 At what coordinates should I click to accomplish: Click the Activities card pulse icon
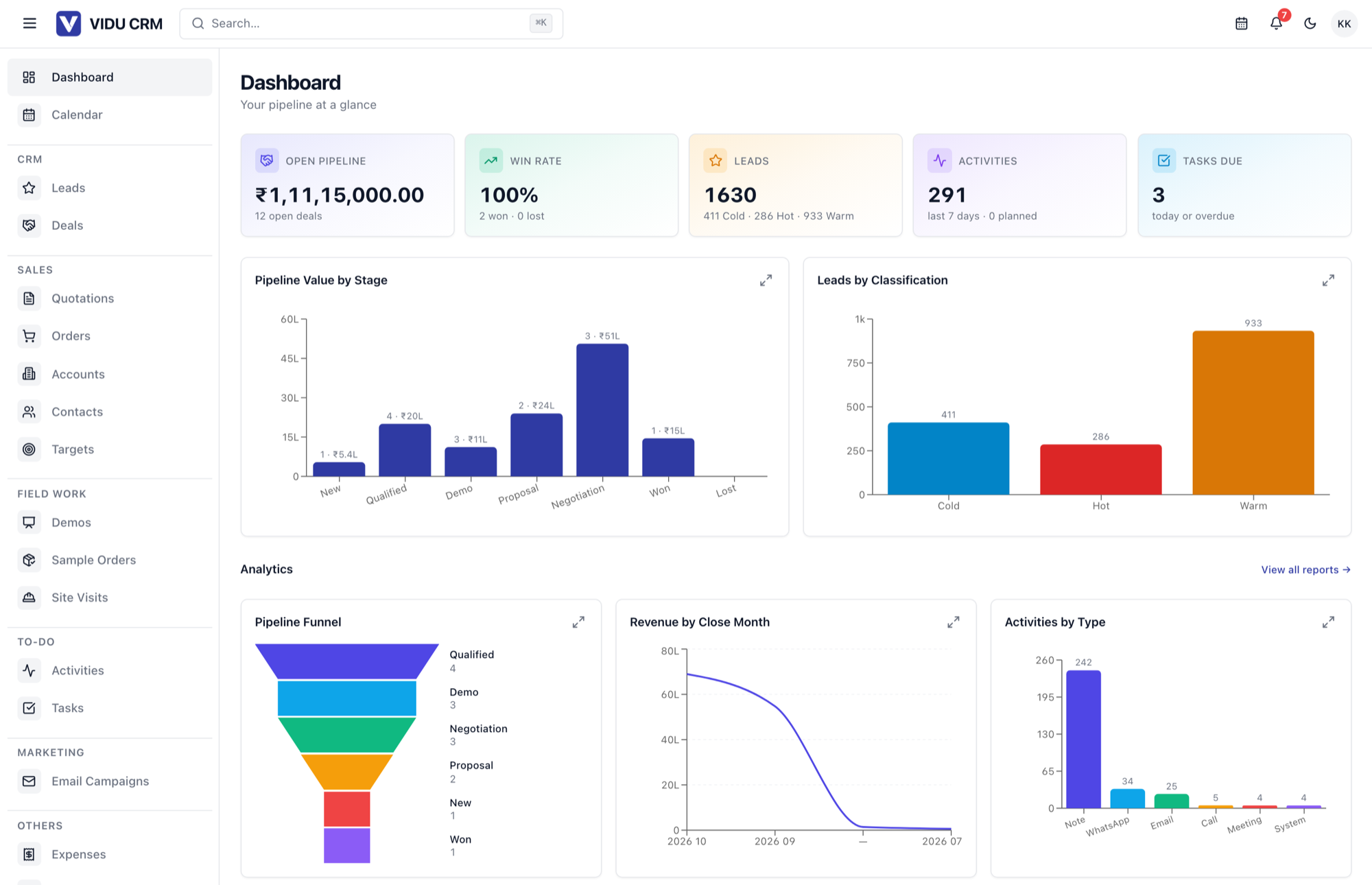tap(940, 161)
